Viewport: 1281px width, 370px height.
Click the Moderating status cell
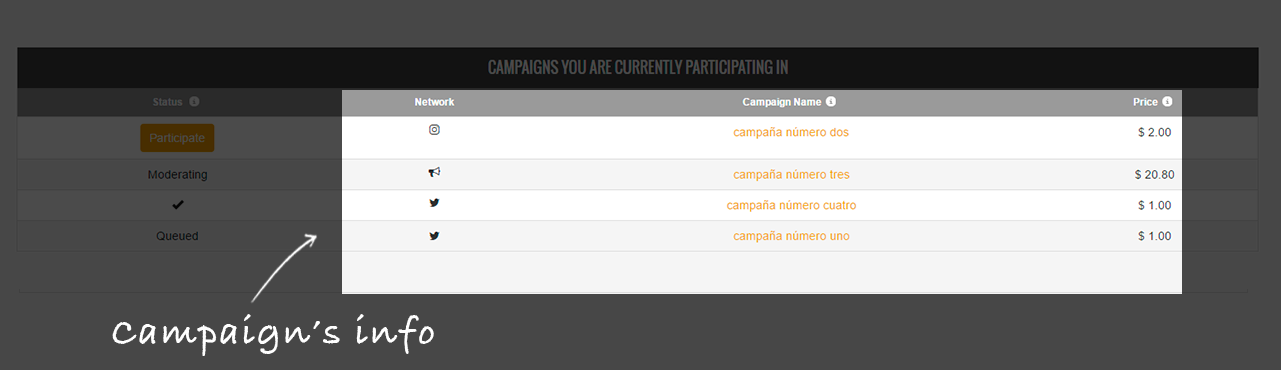point(178,175)
